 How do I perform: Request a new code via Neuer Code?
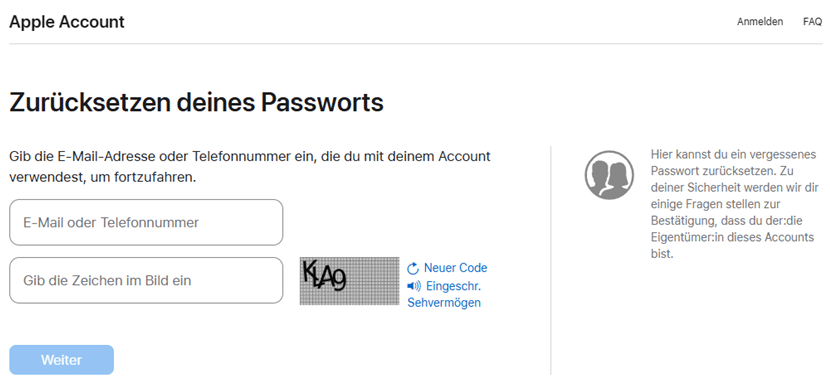[455, 268]
